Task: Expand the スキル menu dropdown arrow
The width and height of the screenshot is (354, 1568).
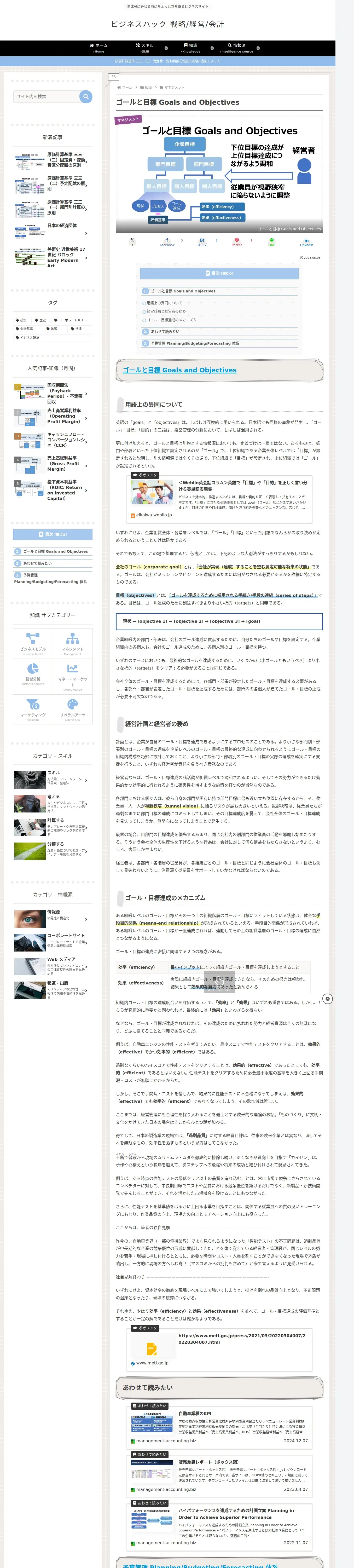Action: (x=166, y=48)
